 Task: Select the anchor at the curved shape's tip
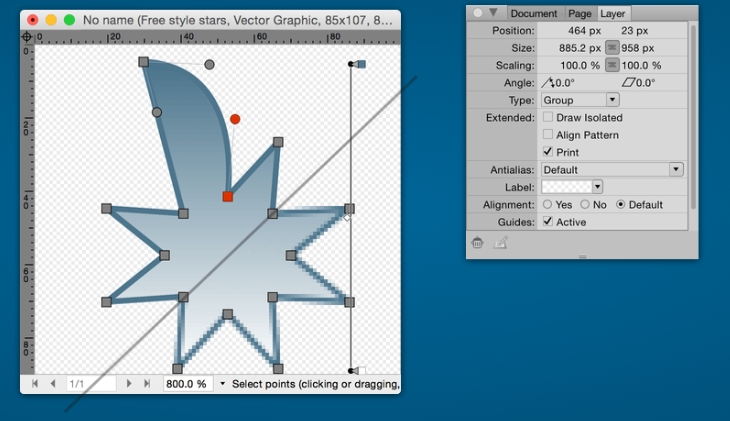(x=143, y=62)
